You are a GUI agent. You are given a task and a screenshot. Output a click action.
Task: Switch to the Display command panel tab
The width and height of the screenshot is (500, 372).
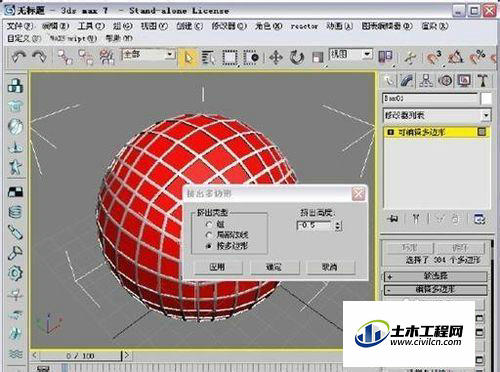click(x=464, y=80)
